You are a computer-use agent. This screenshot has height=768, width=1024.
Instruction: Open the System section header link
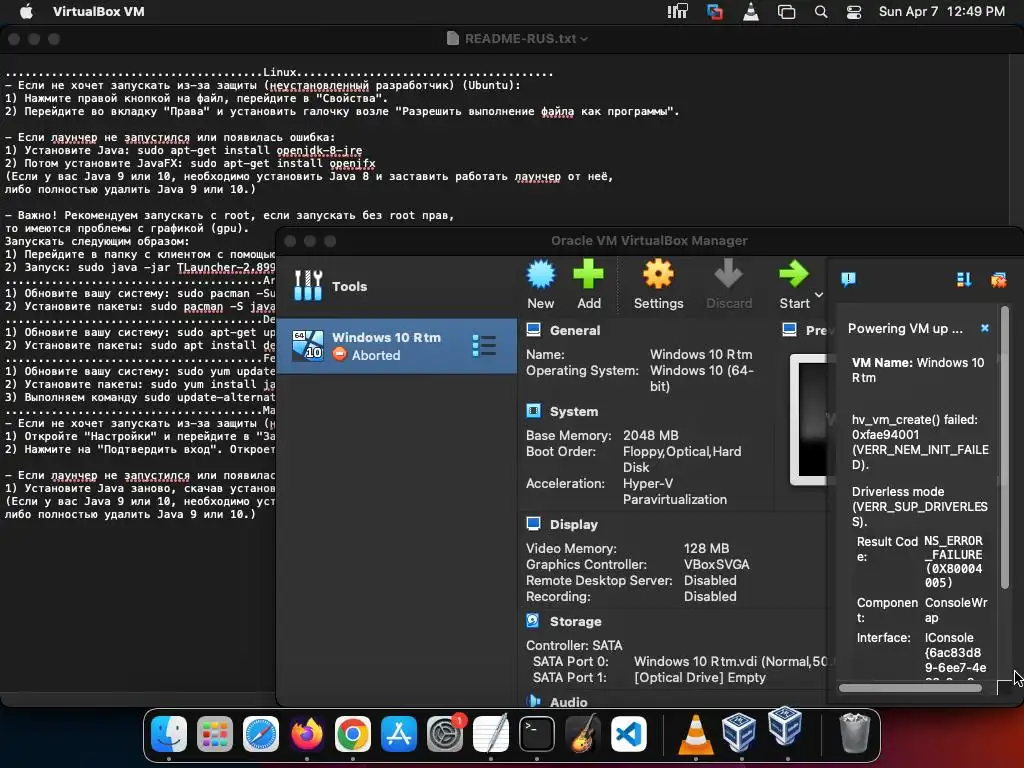tap(573, 411)
